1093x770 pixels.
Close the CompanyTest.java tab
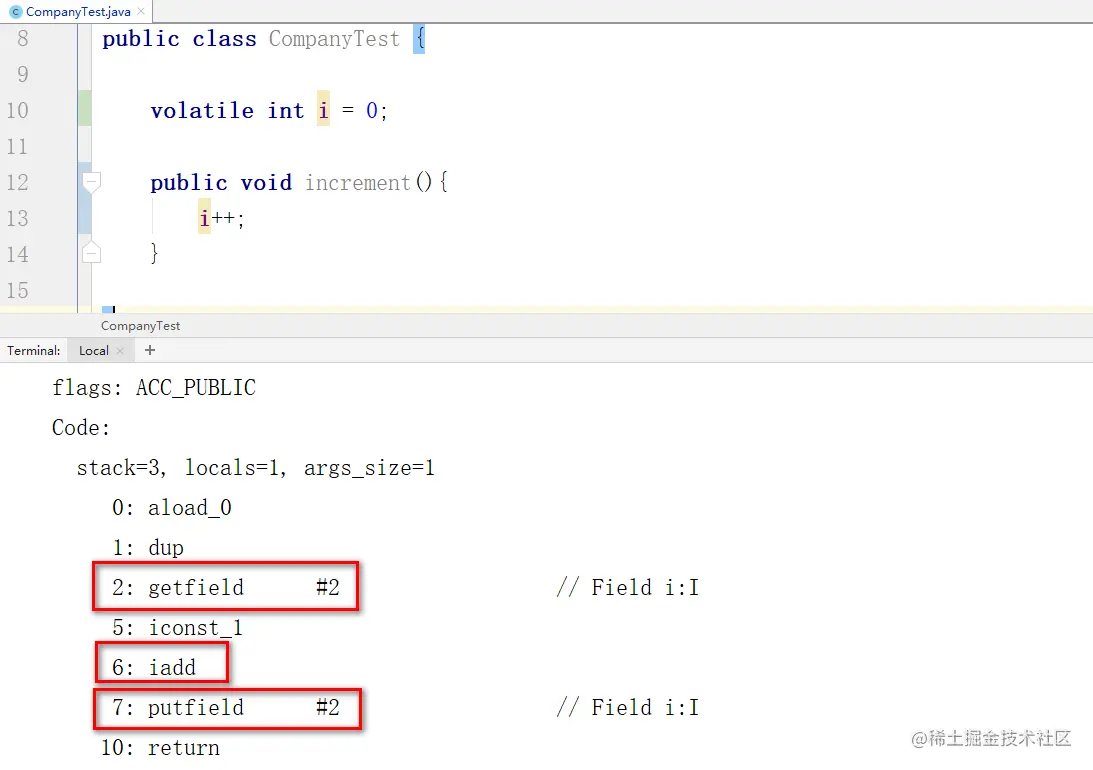(141, 11)
